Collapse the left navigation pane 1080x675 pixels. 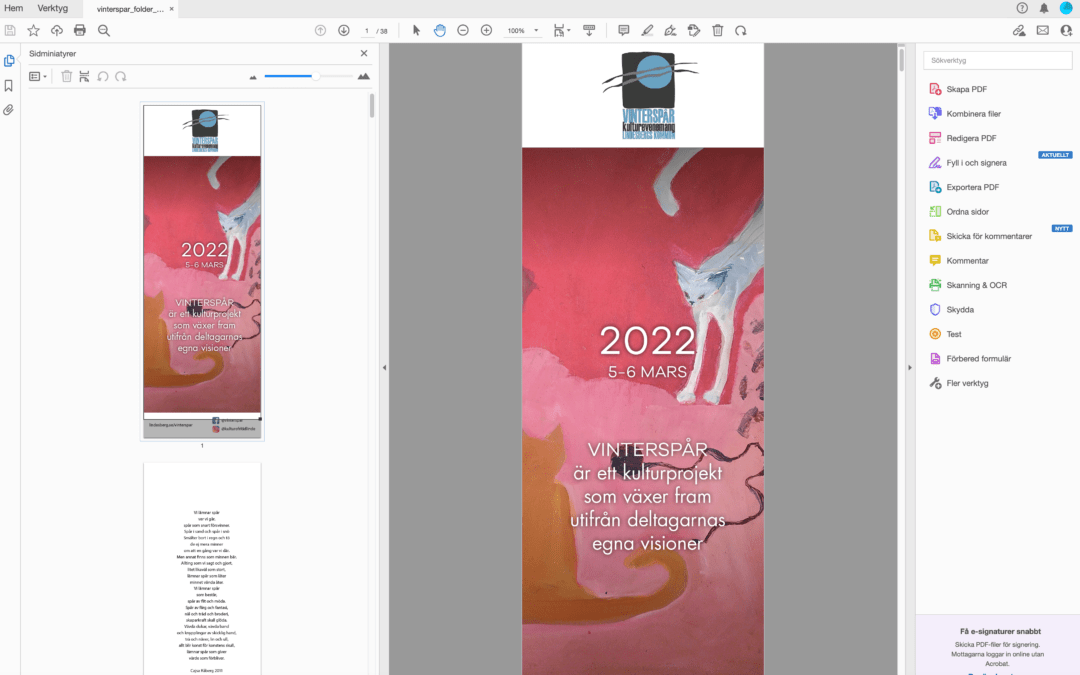[x=384, y=368]
